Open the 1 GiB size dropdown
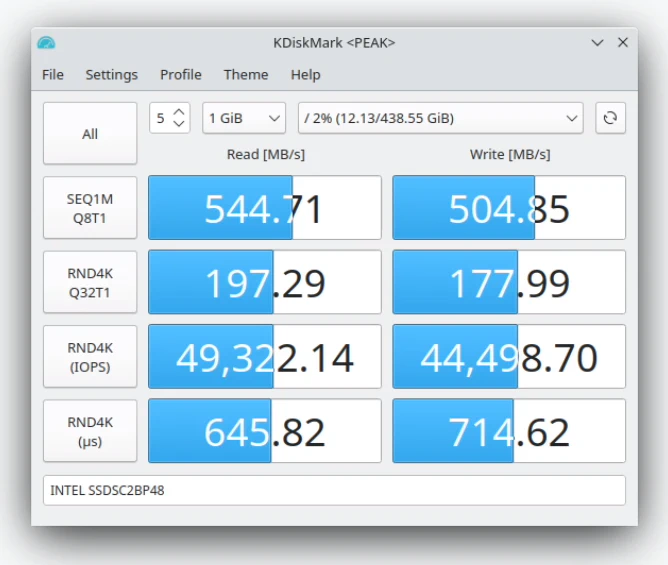 [244, 118]
